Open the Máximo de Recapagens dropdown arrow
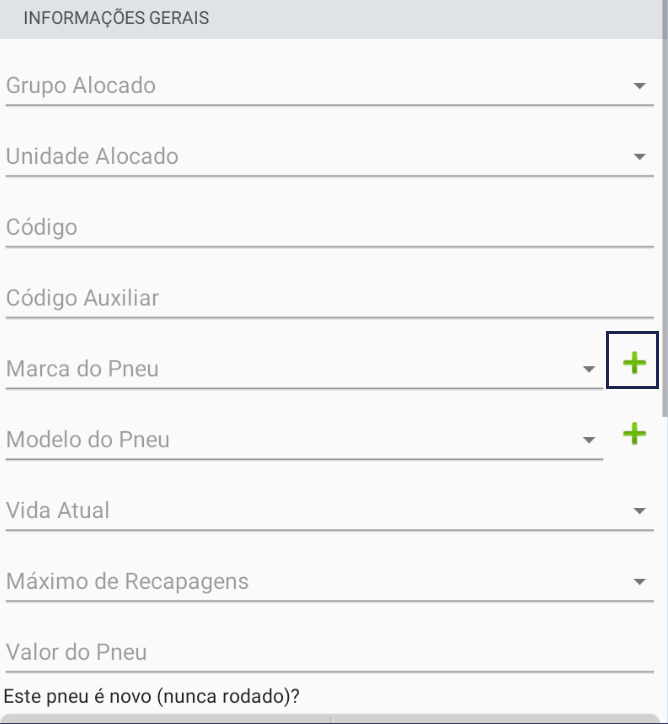The height and width of the screenshot is (724, 668). 639,582
